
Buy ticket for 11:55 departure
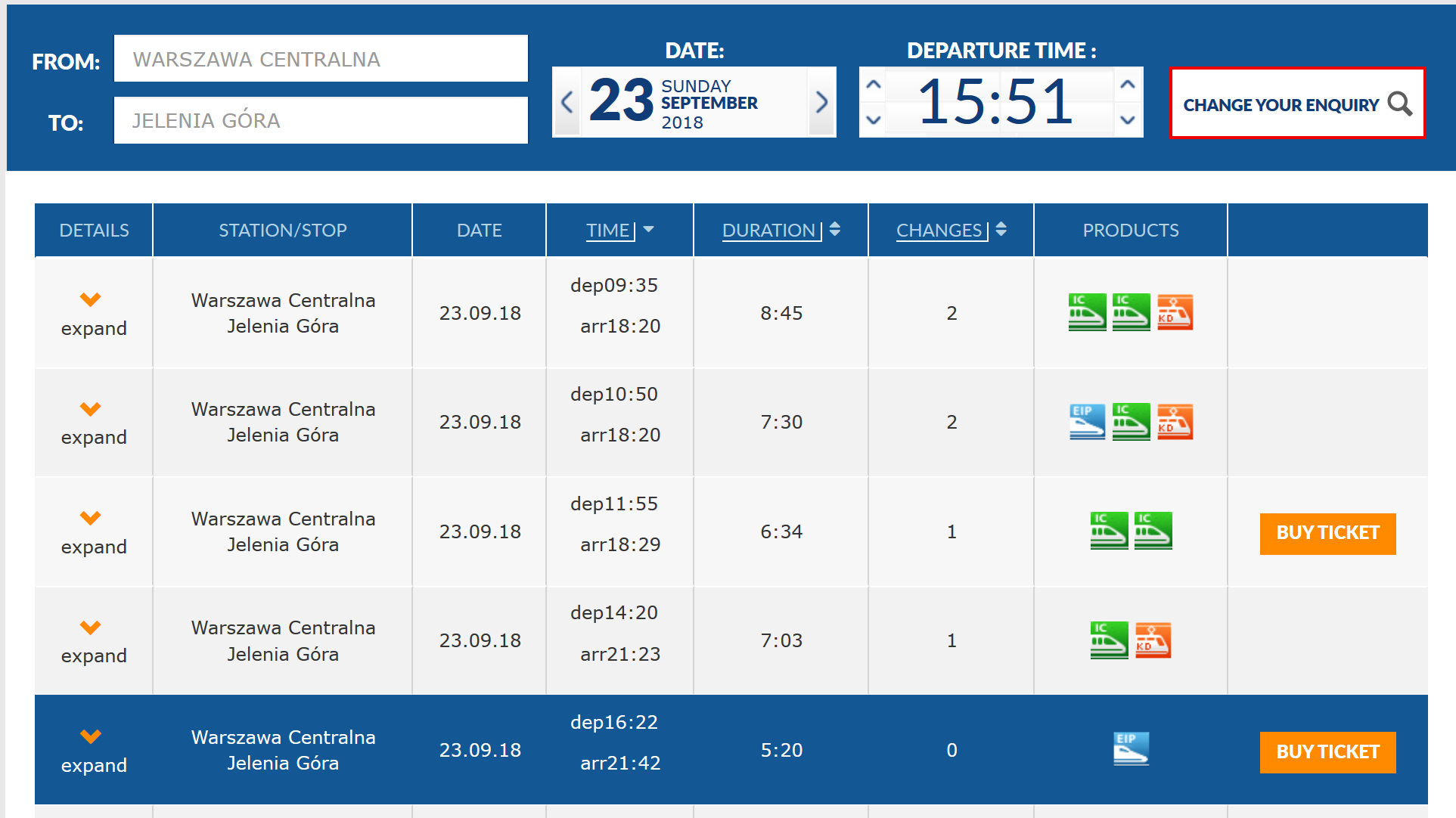1327,533
